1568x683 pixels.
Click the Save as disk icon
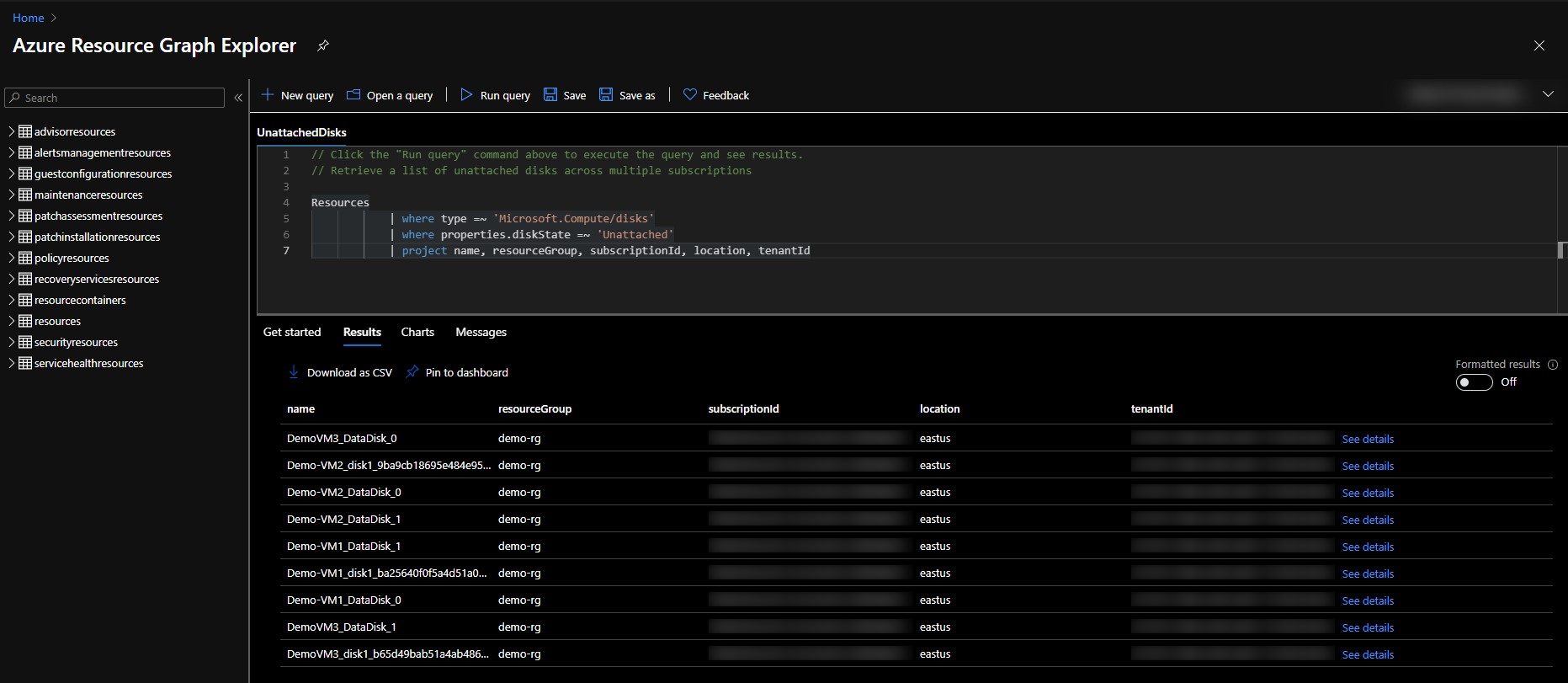(606, 95)
